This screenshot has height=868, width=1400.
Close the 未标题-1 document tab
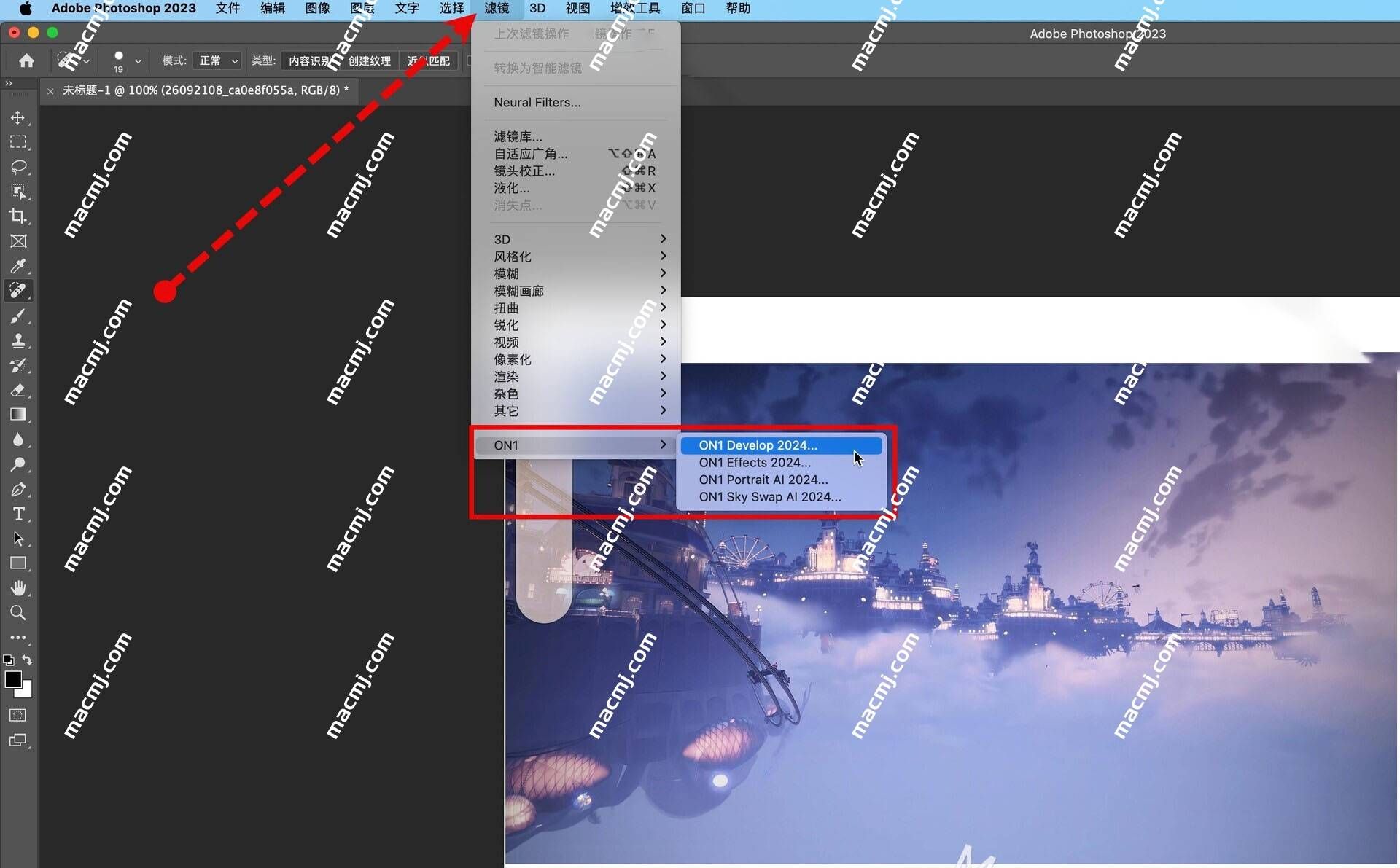(50, 91)
